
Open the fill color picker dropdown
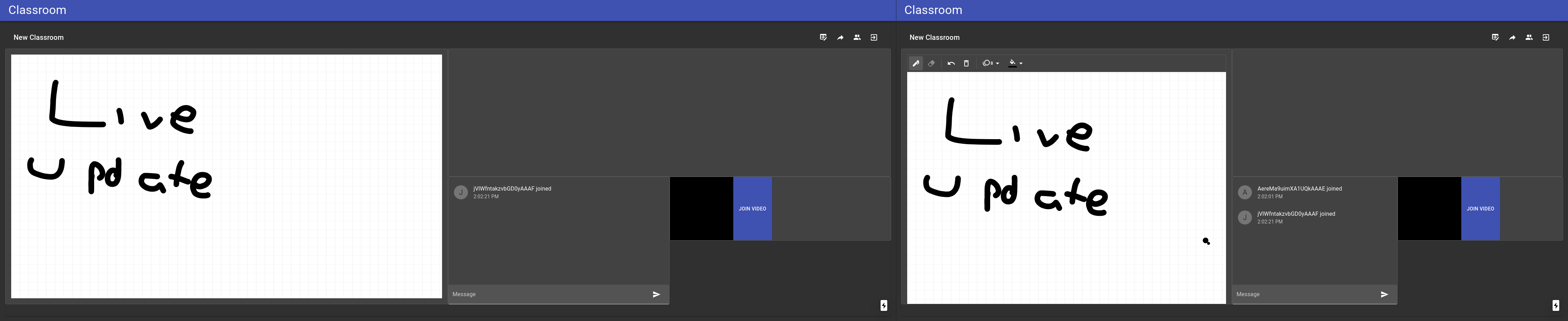(1015, 63)
